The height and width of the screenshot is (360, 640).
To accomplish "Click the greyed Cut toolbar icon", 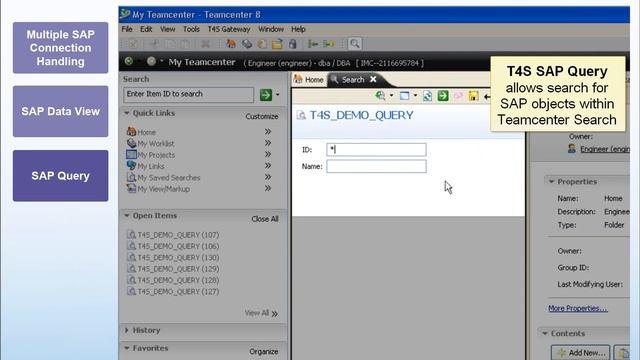I will (154, 44).
